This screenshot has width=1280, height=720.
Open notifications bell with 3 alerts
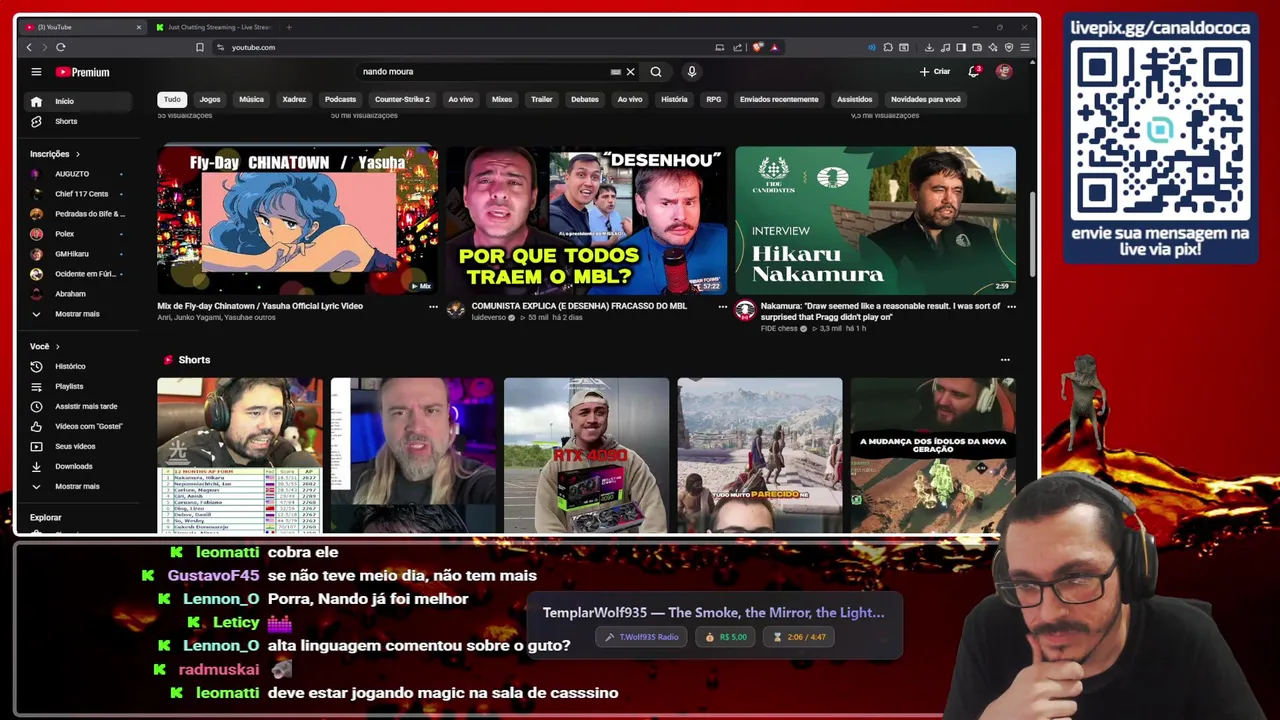(974, 72)
